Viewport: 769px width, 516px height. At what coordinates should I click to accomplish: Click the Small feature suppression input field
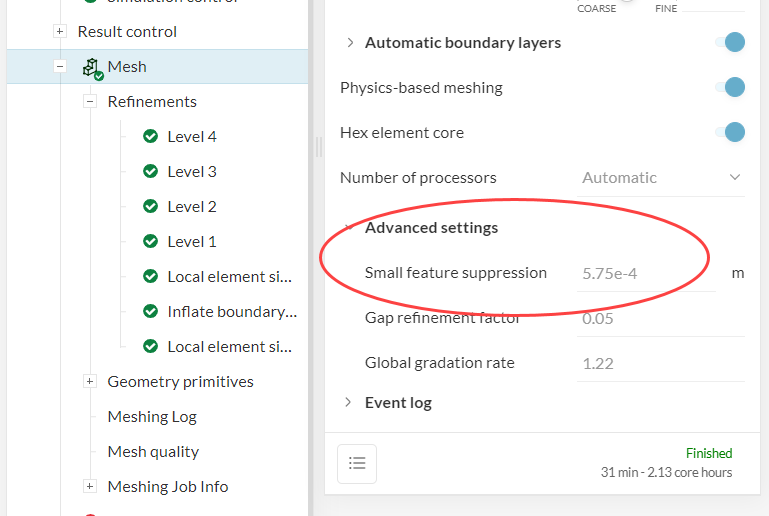pyautogui.click(x=645, y=273)
